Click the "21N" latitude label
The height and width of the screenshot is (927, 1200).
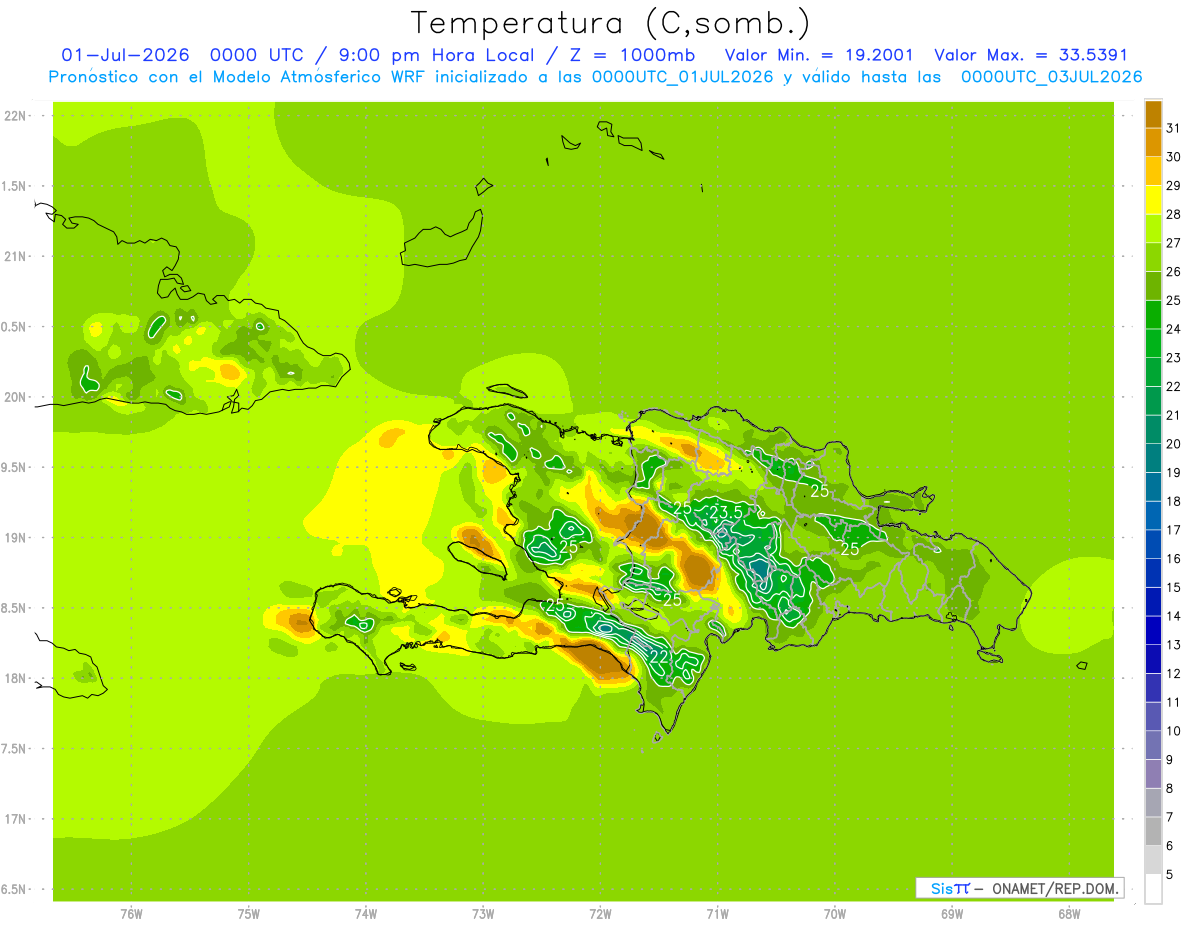pos(16,257)
